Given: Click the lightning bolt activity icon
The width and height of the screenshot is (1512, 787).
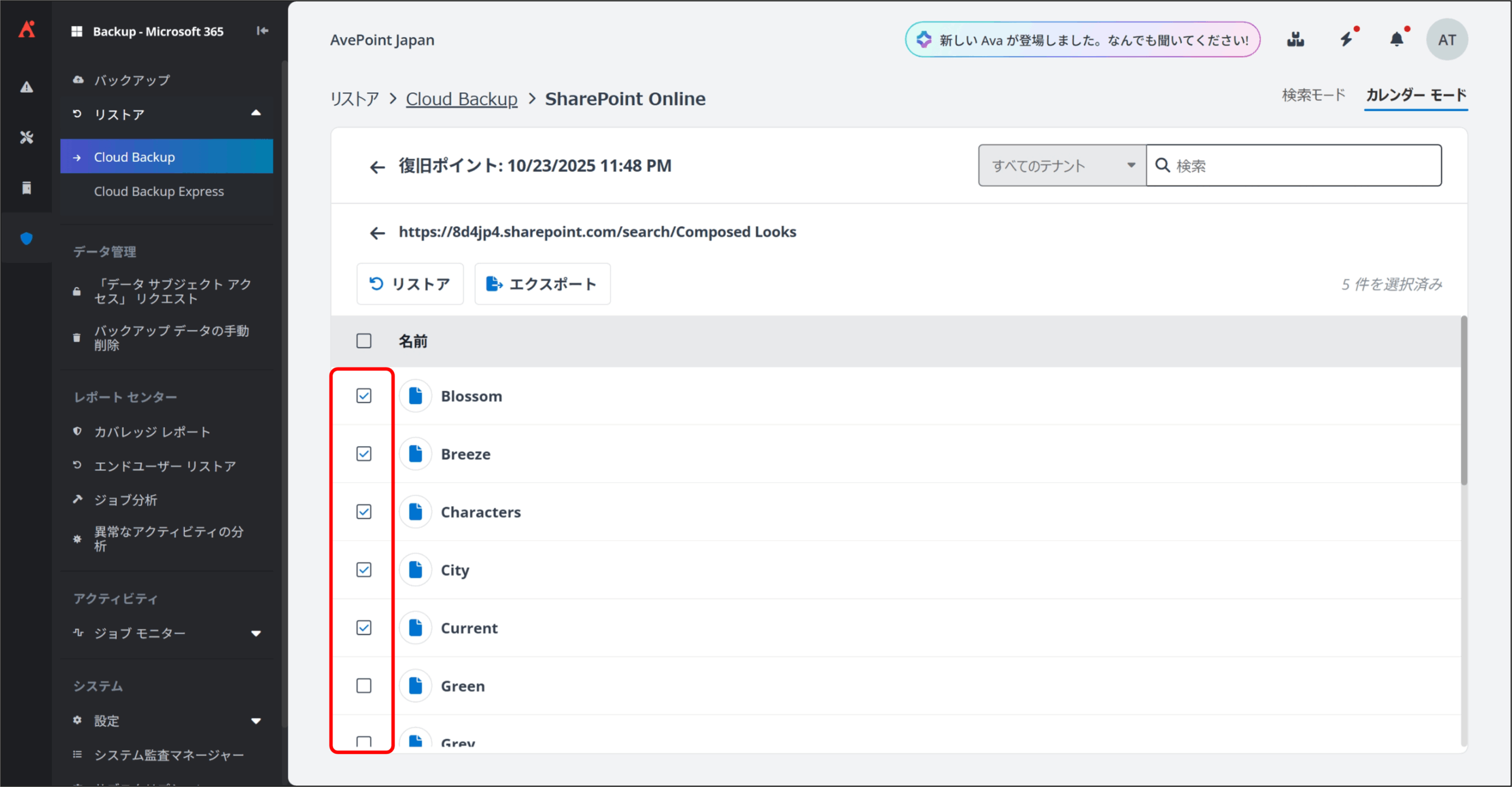Looking at the screenshot, I should [1346, 40].
